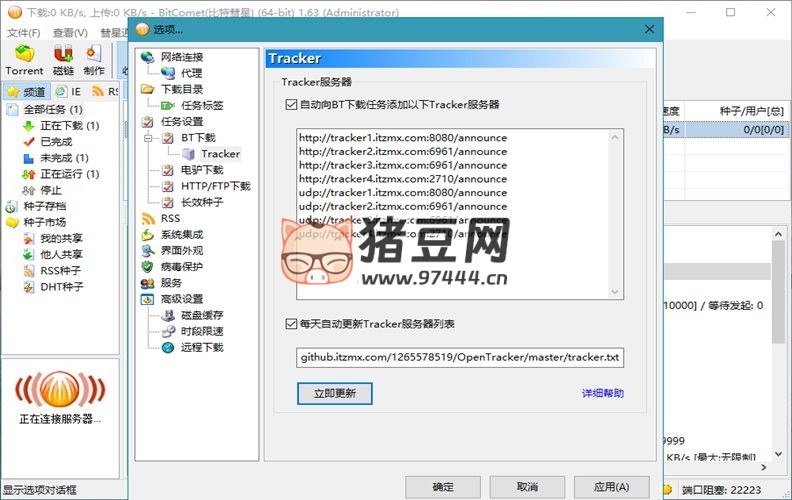Uncheck 自动向BT下载任务添加以下Tracker服务器 checkbox
Viewport: 792px width, 500px height.
point(291,104)
